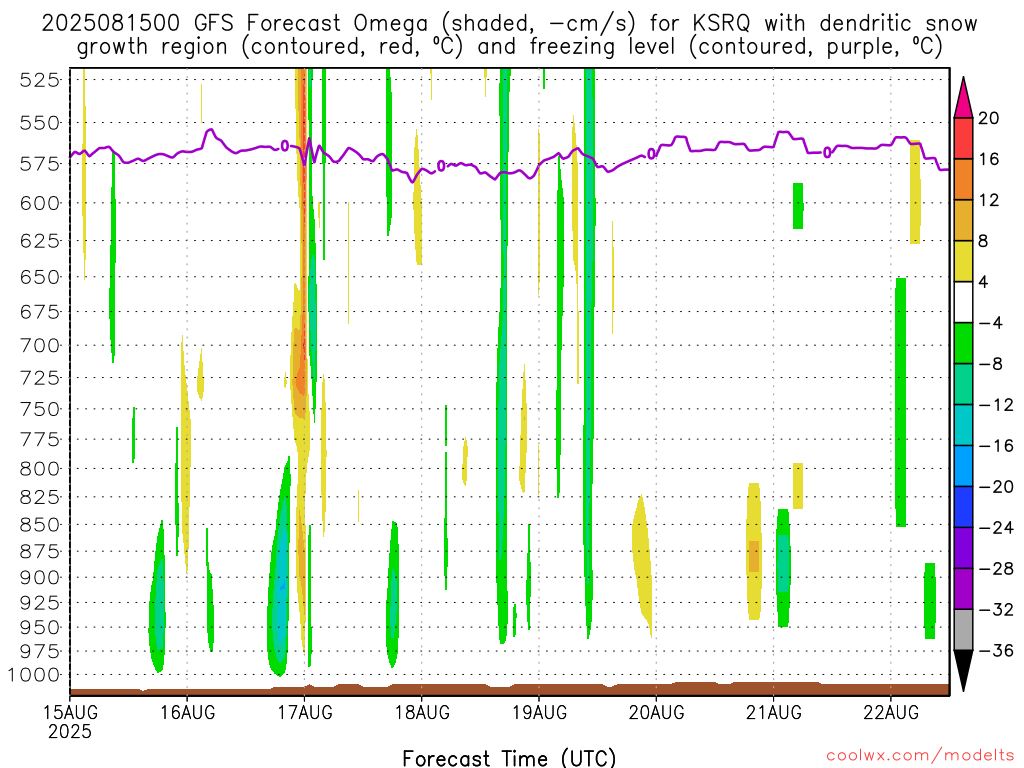The height and width of the screenshot is (768, 1024).
Task: Click the brown terrain strip at chart bottom
Action: (509, 690)
